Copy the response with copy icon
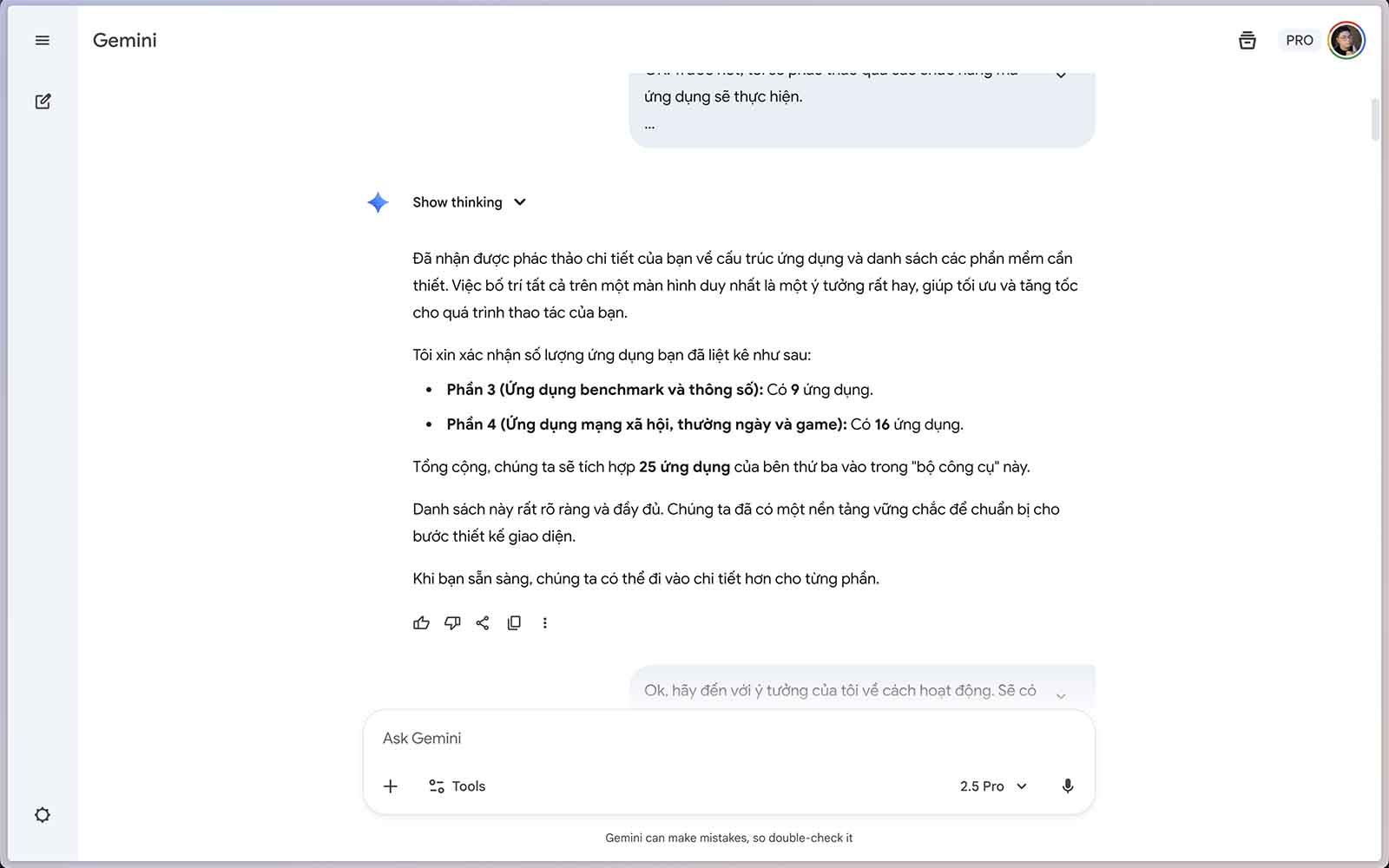The image size is (1389, 868). pyautogui.click(x=514, y=623)
